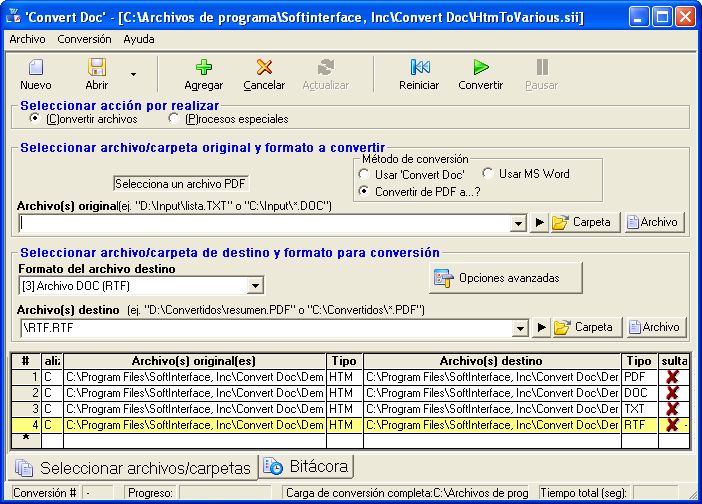This screenshot has width=702, height=504.
Task: Select Convertir de PDF a...? option
Action: point(364,191)
